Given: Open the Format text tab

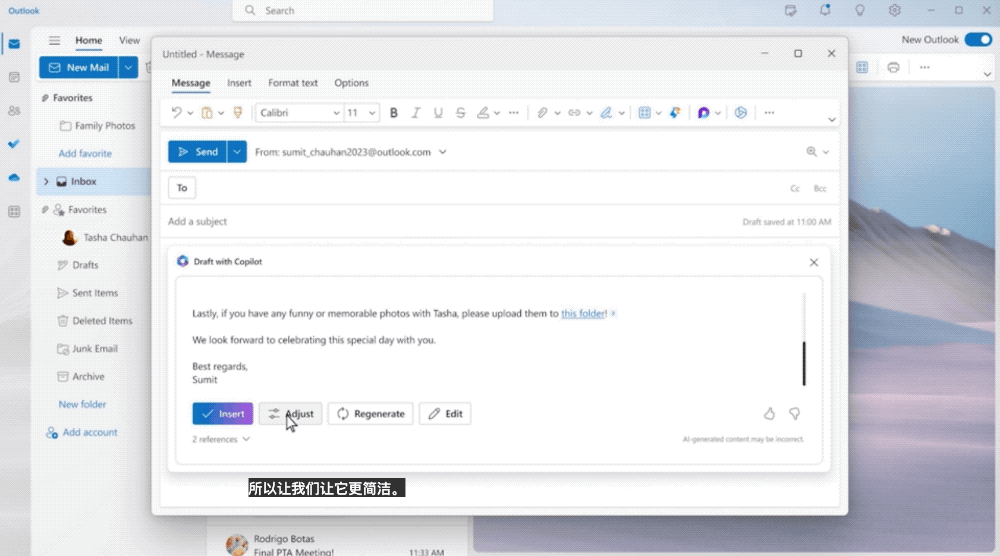Looking at the screenshot, I should pos(292,83).
